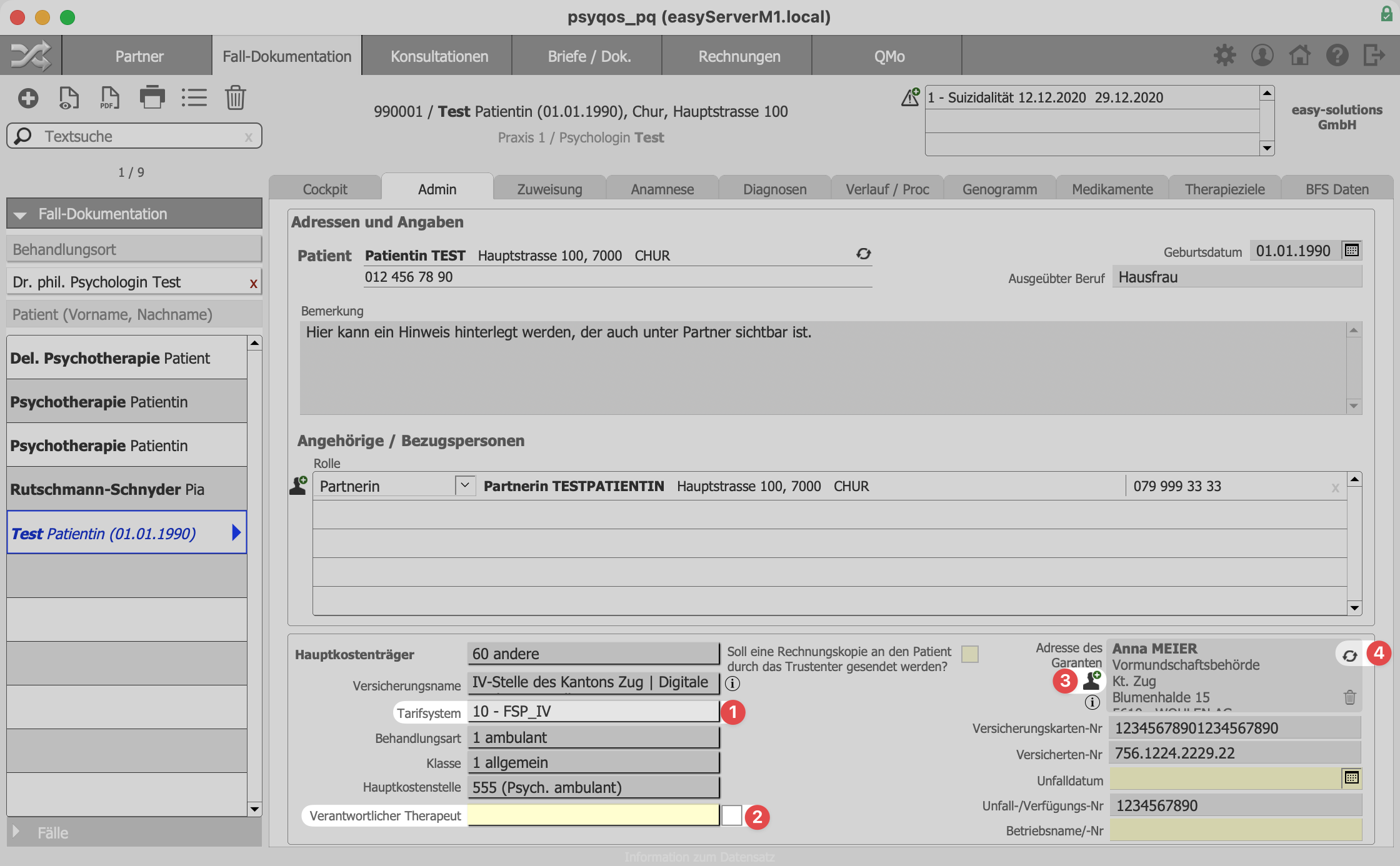Viewport: 1400px width, 866px height.
Task: Open the Hauptkostenträger dropdown
Action: pos(593,654)
